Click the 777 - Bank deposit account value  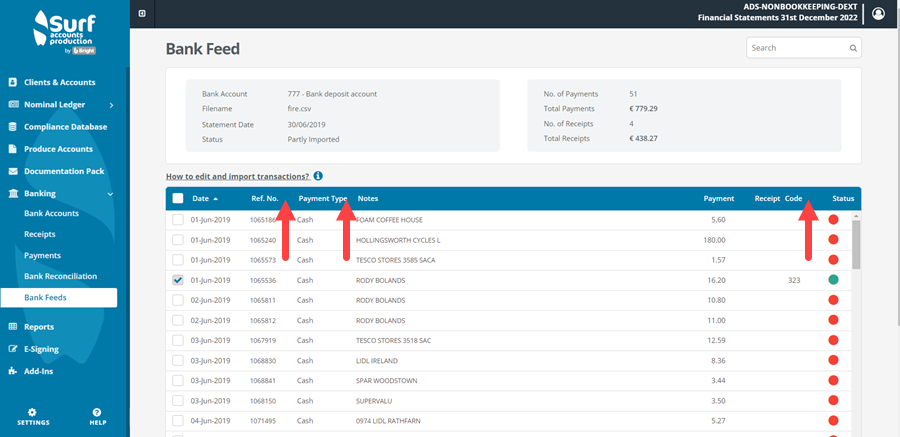[332, 94]
